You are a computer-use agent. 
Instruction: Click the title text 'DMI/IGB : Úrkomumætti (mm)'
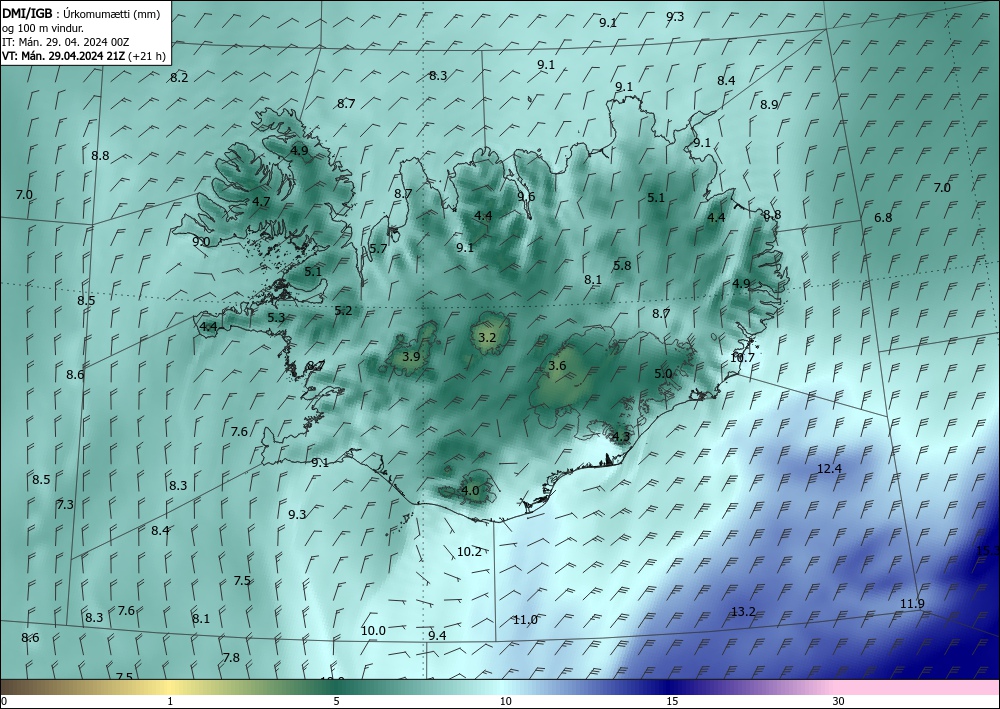(x=82, y=13)
